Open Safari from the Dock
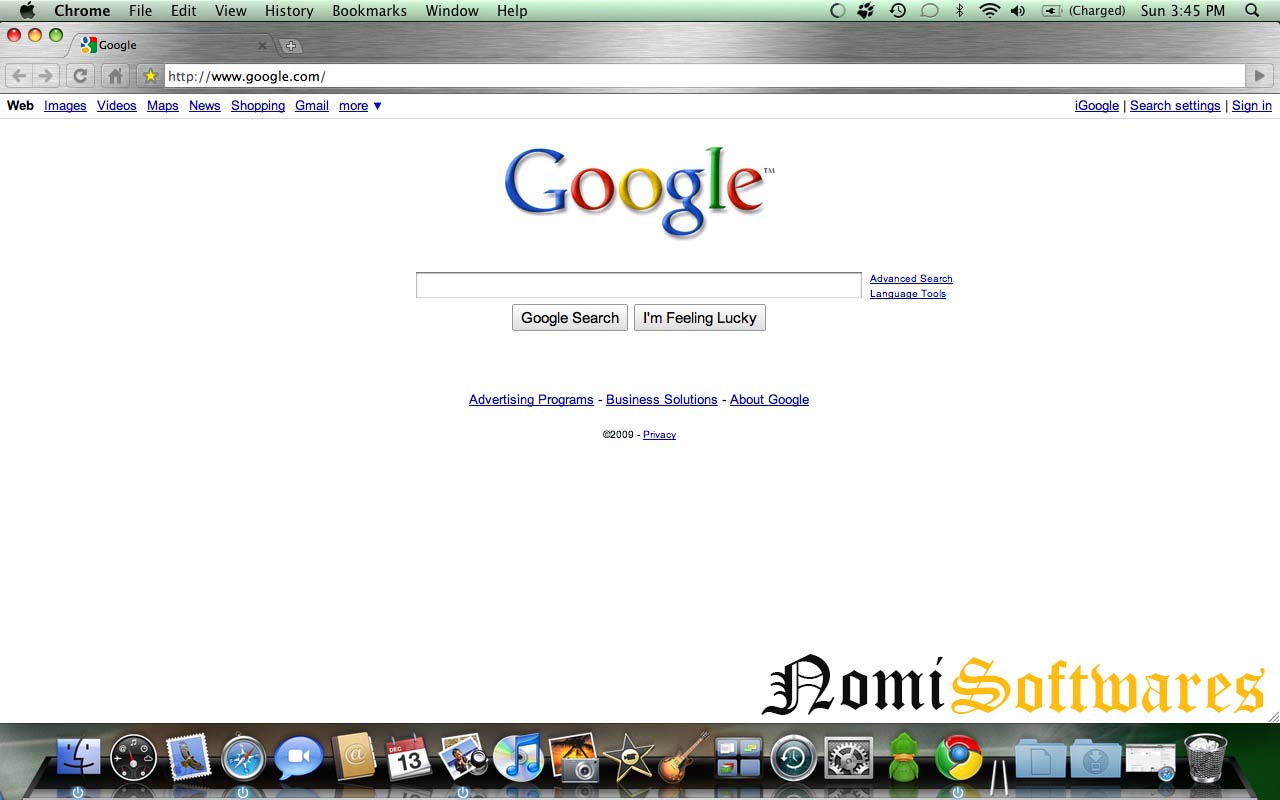The width and height of the screenshot is (1280, 800). click(x=242, y=757)
